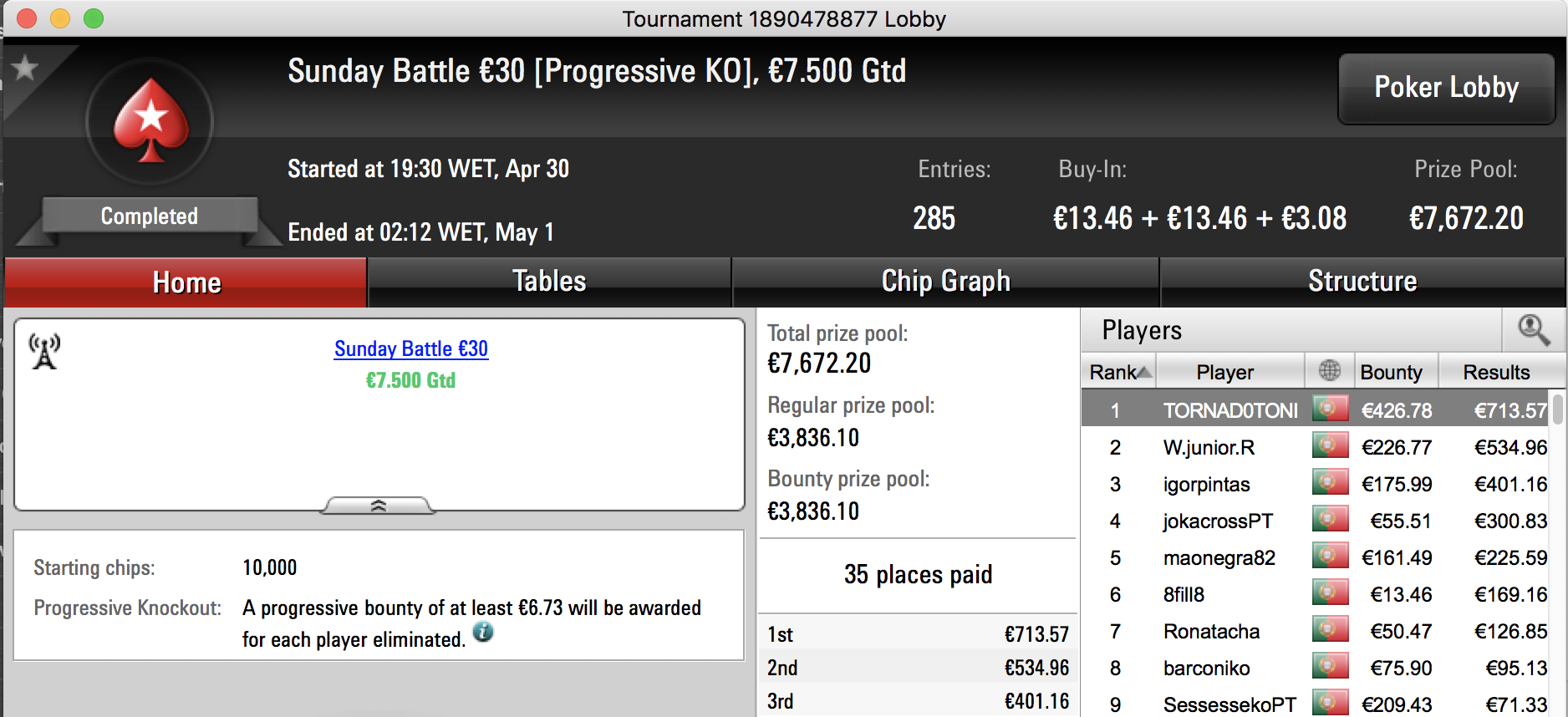The image size is (1568, 717).
Task: Click TORNADOTONI's Portugal flag icon
Action: coord(1330,409)
